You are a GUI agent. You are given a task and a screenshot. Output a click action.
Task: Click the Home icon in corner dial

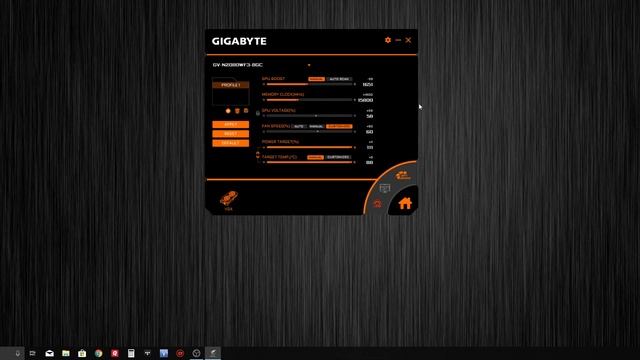[405, 203]
